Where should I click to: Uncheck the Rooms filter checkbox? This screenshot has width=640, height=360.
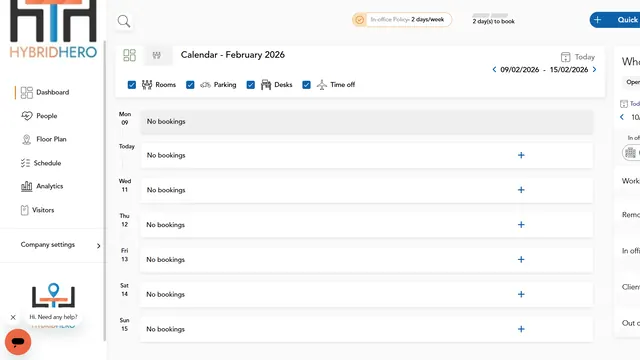[x=132, y=84]
